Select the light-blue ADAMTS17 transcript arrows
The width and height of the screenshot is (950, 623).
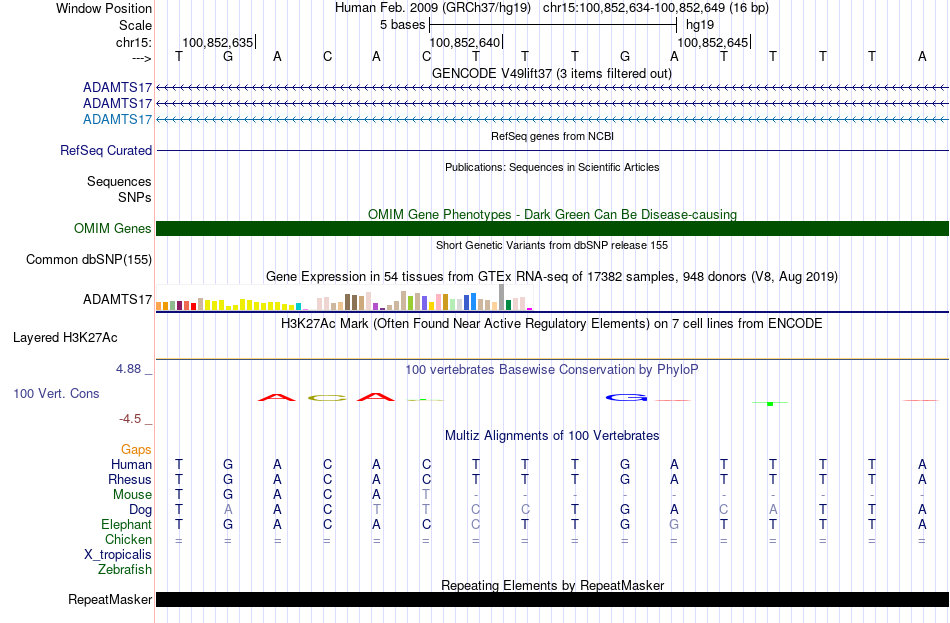(552, 119)
